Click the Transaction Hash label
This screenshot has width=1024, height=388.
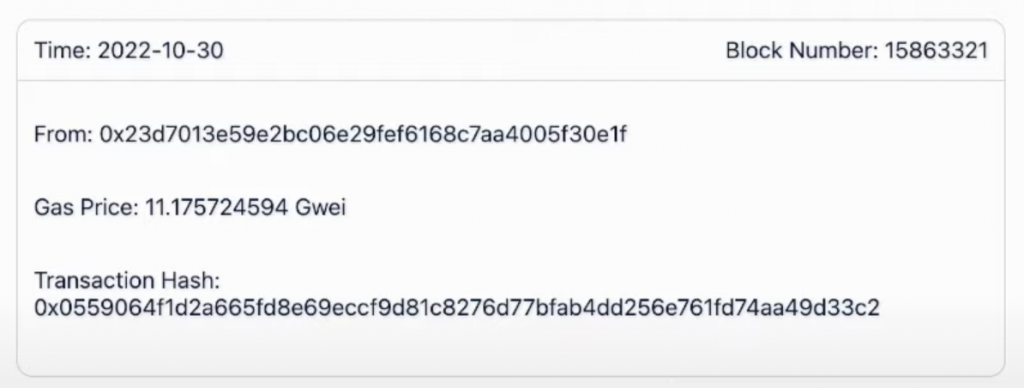click(x=127, y=281)
